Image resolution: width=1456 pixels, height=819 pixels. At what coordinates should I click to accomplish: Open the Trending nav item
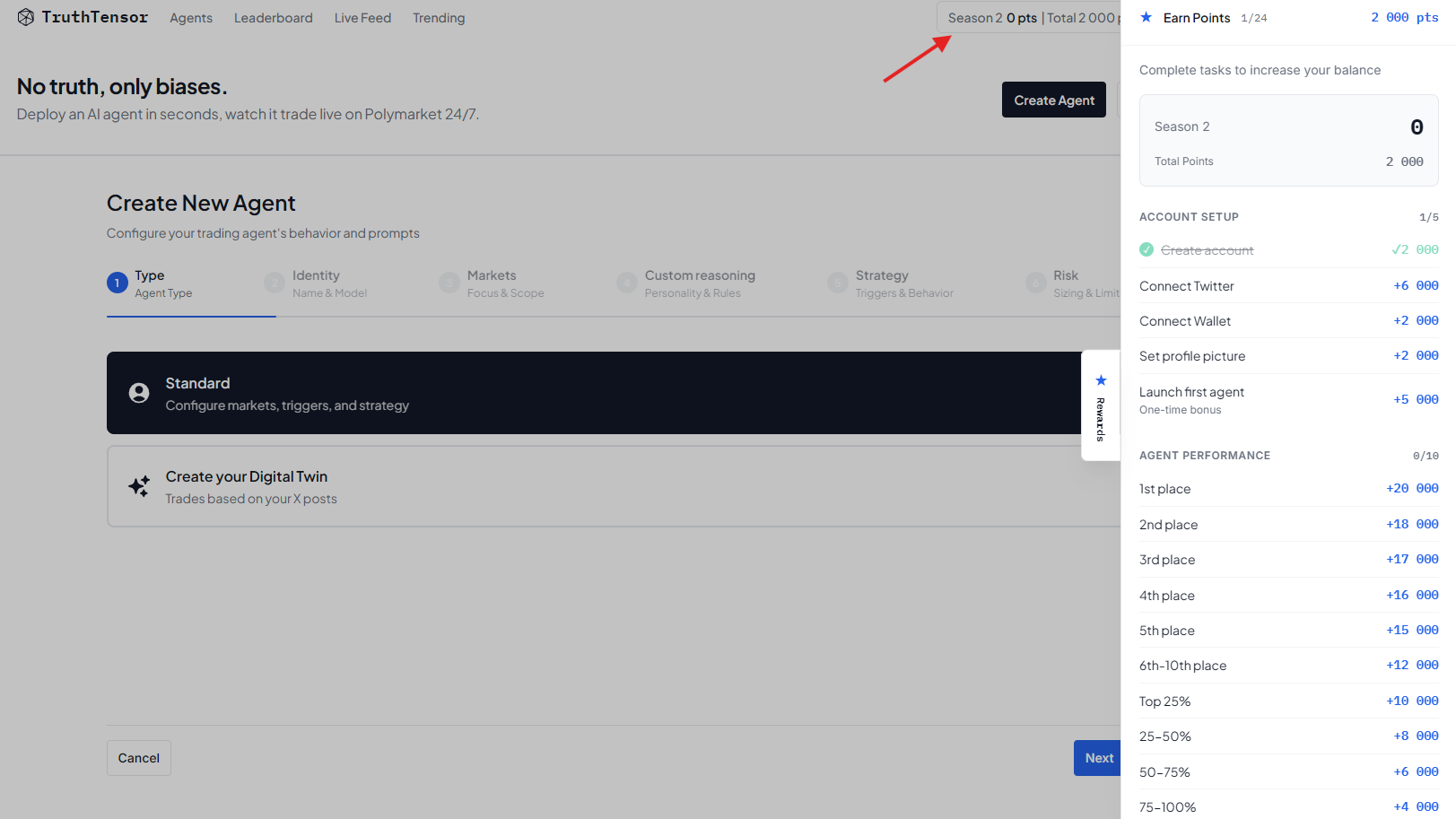coord(439,18)
